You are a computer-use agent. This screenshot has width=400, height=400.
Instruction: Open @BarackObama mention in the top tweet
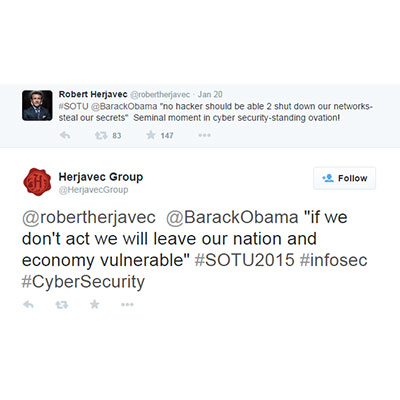pos(124,106)
